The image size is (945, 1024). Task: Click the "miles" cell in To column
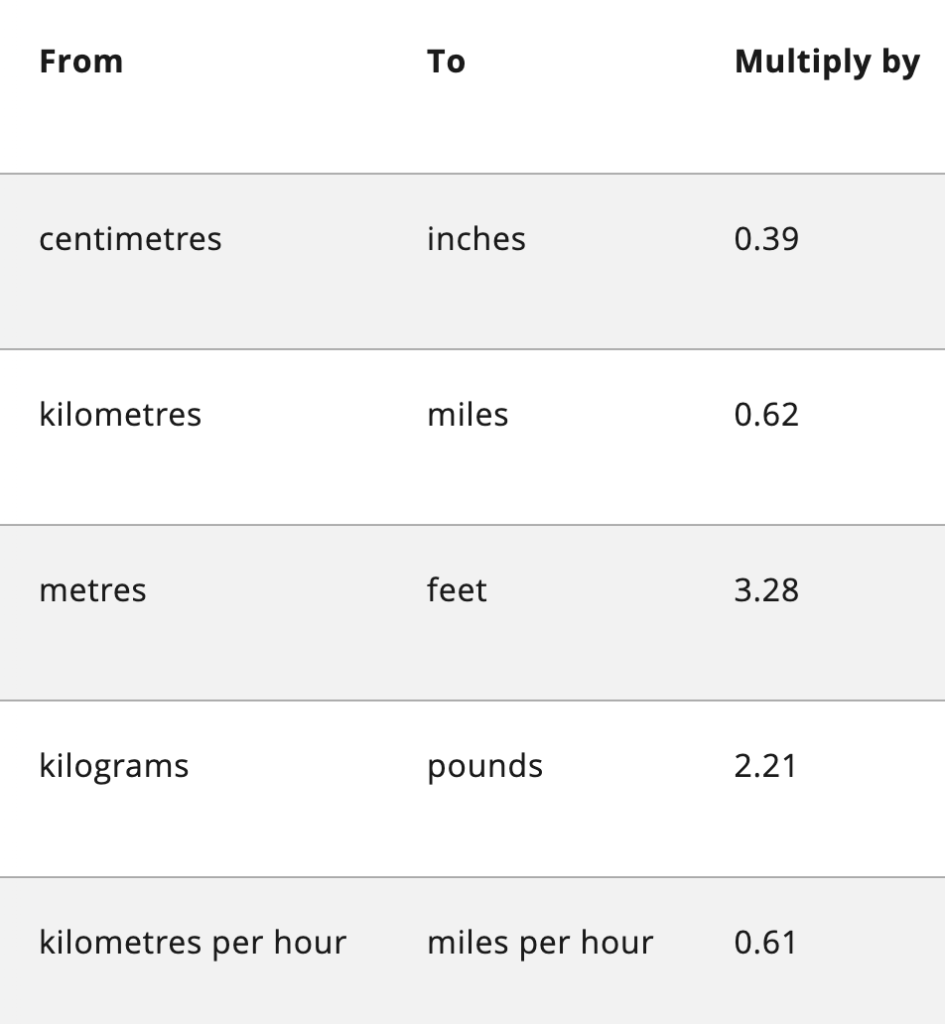pyautogui.click(x=467, y=414)
